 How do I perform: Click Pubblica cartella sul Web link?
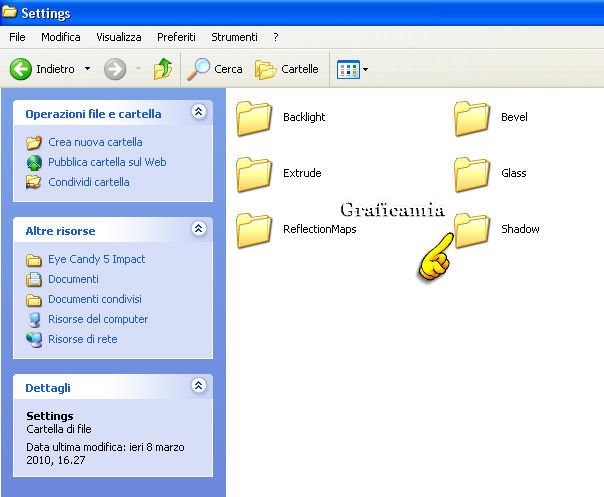[x=107, y=162]
